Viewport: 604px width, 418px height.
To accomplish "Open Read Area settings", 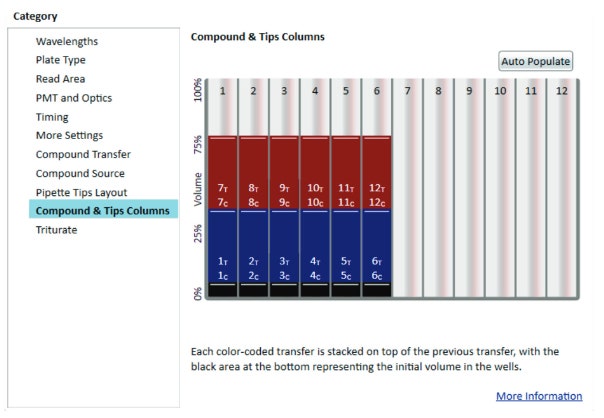I will [60, 79].
